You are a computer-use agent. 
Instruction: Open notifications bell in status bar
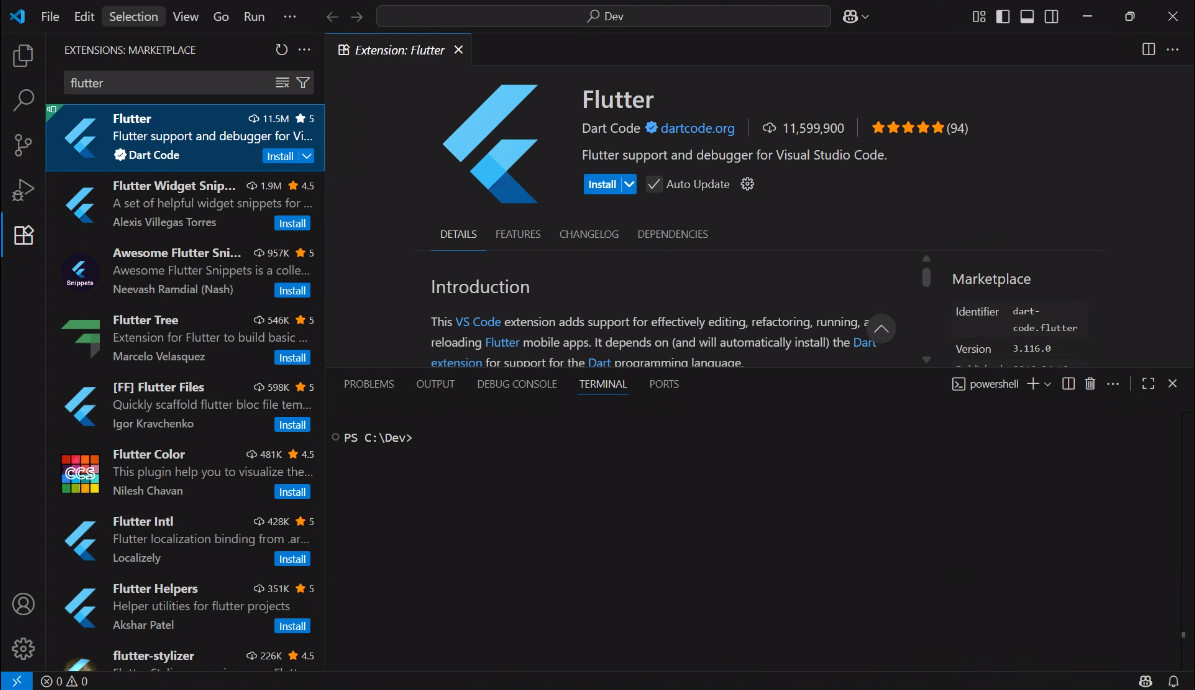tap(1174, 681)
